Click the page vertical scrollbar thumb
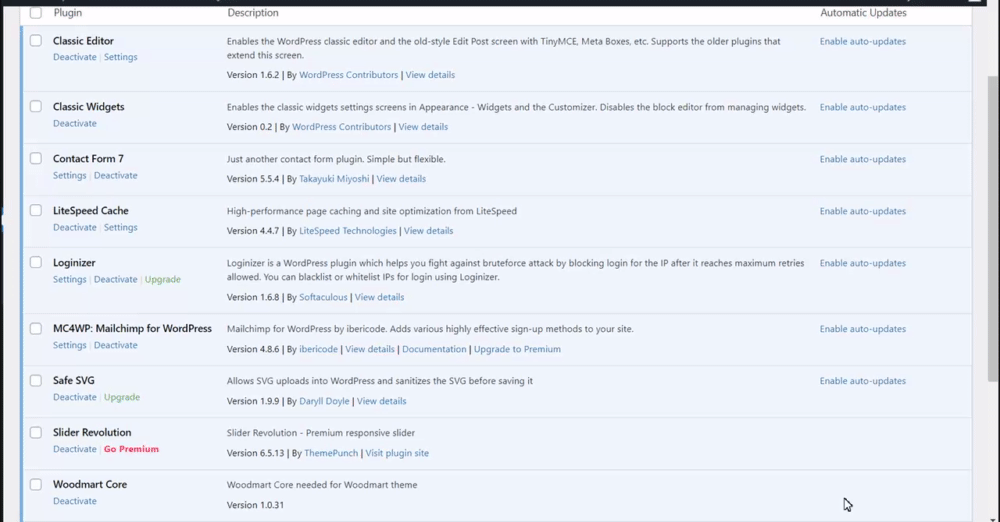 point(993,228)
